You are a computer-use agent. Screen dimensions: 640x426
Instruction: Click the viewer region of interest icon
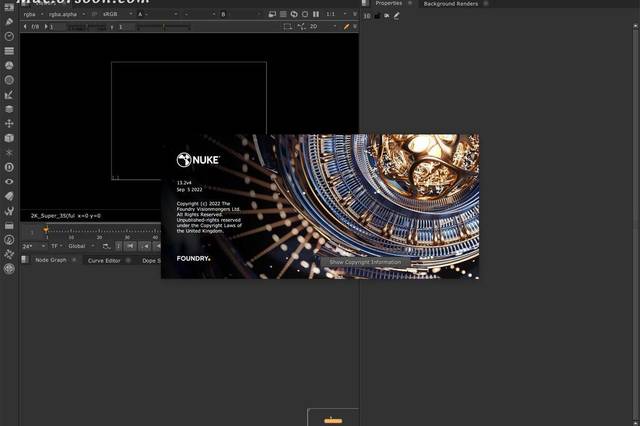click(288, 27)
